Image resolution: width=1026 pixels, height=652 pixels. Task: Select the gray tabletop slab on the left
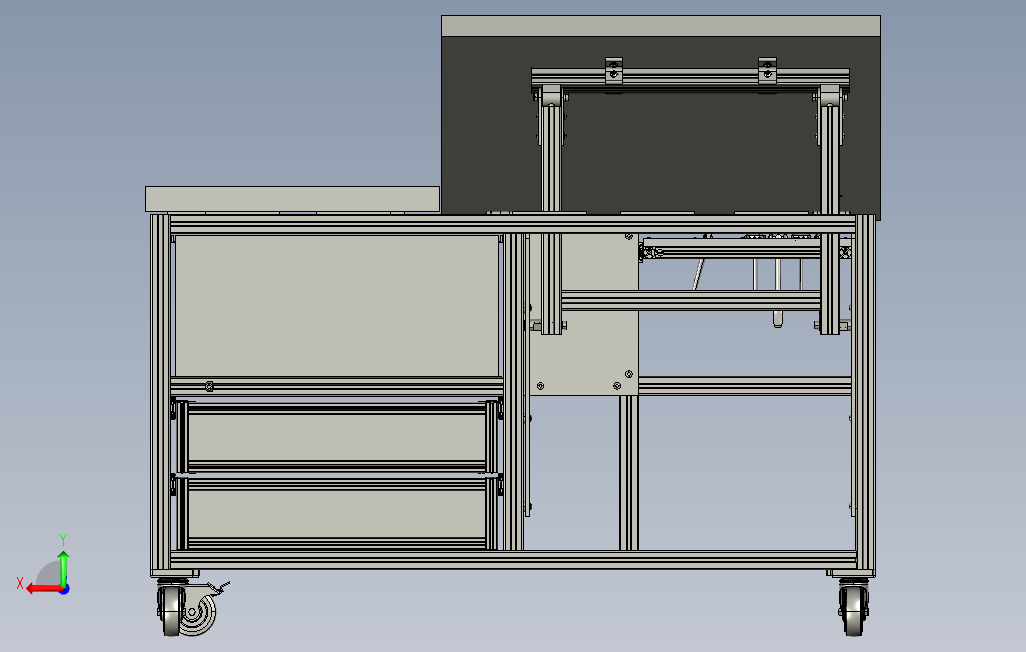point(292,199)
